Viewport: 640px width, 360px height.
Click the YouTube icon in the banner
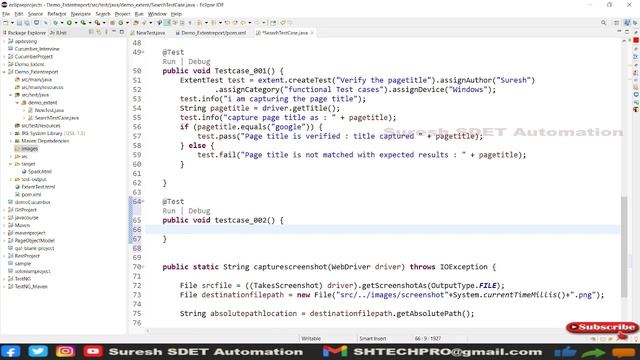click(x=93, y=352)
